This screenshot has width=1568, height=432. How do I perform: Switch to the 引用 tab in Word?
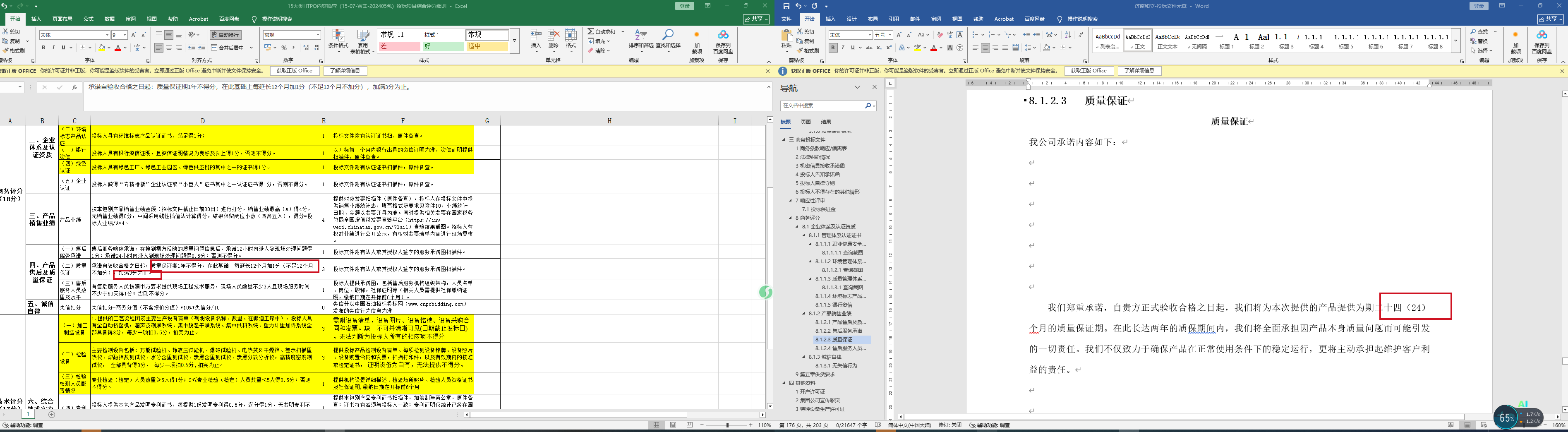pyautogui.click(x=894, y=19)
